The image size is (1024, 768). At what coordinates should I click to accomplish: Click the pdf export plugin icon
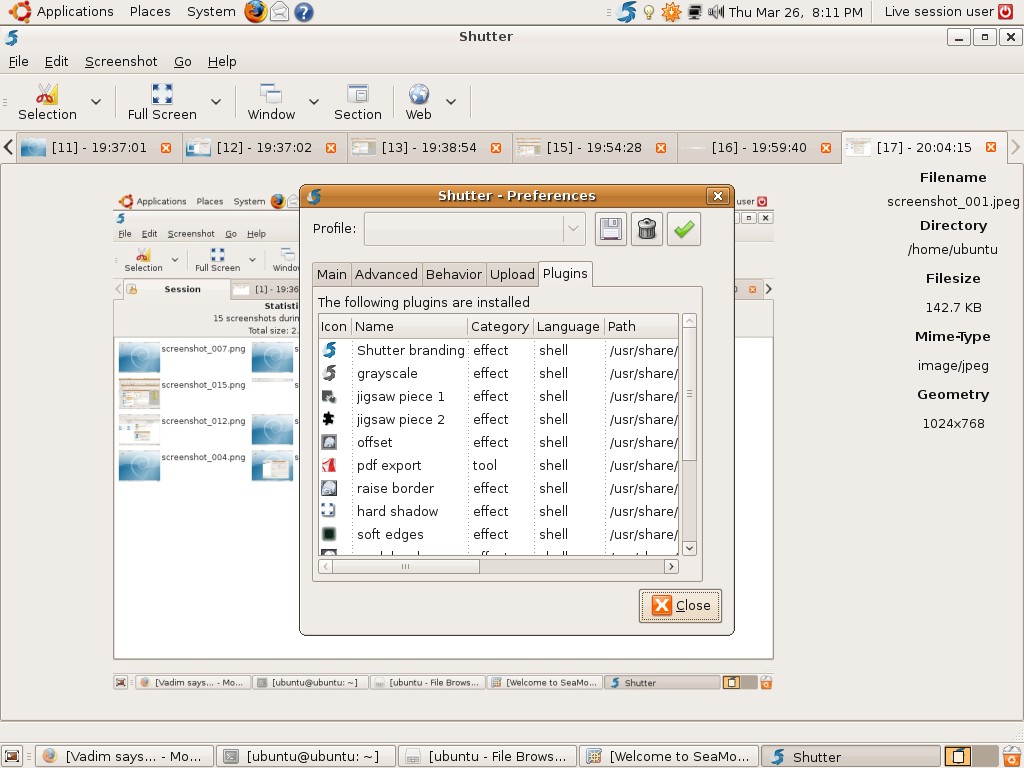point(329,465)
